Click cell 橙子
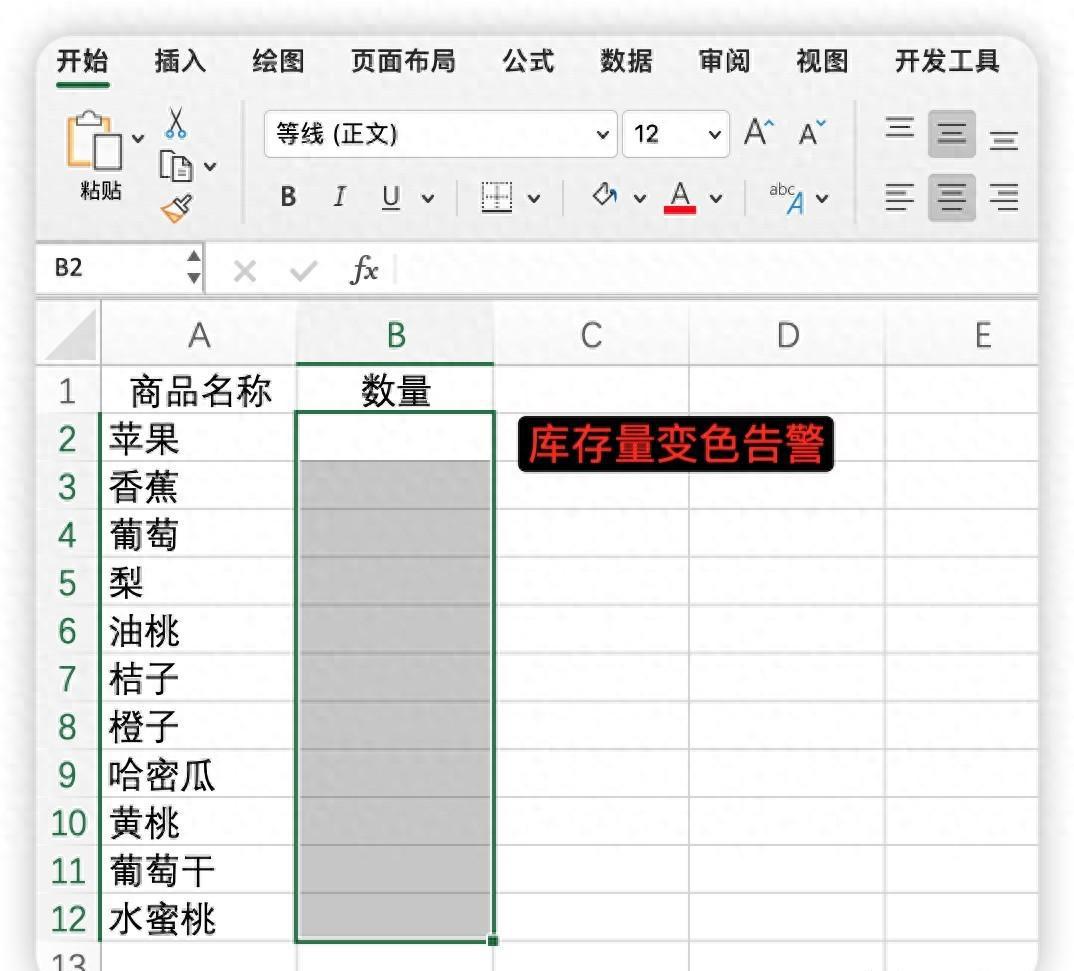Image resolution: width=1074 pixels, height=971 pixels. click(x=199, y=726)
